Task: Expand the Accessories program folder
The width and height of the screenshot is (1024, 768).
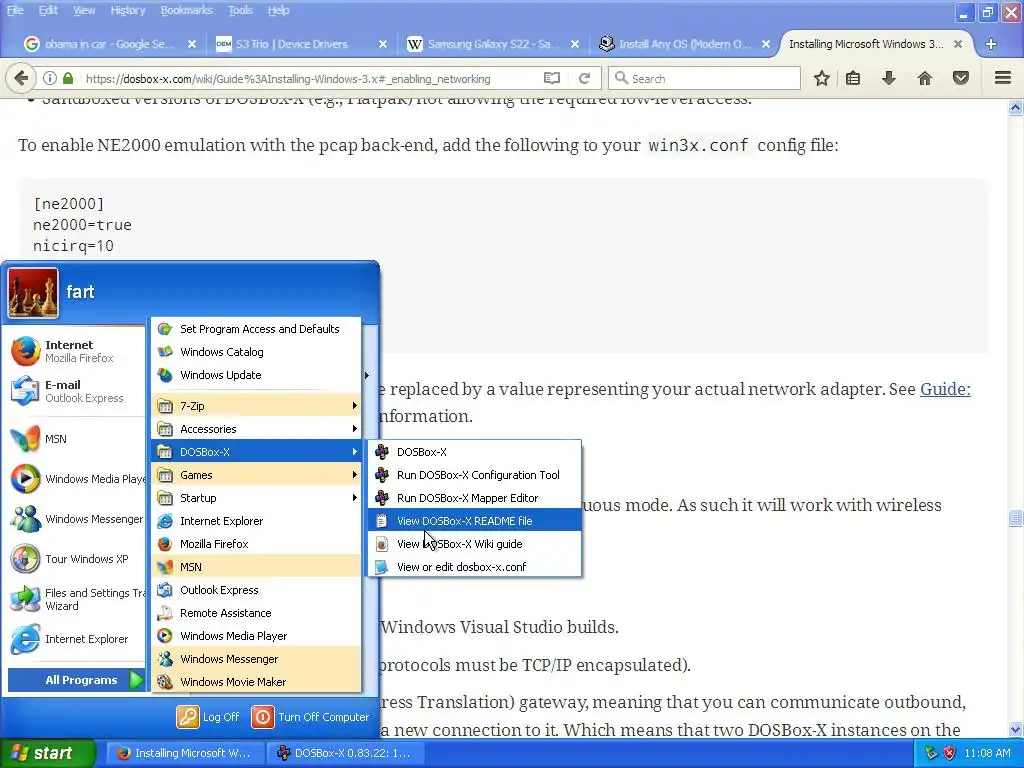Action: coord(257,429)
